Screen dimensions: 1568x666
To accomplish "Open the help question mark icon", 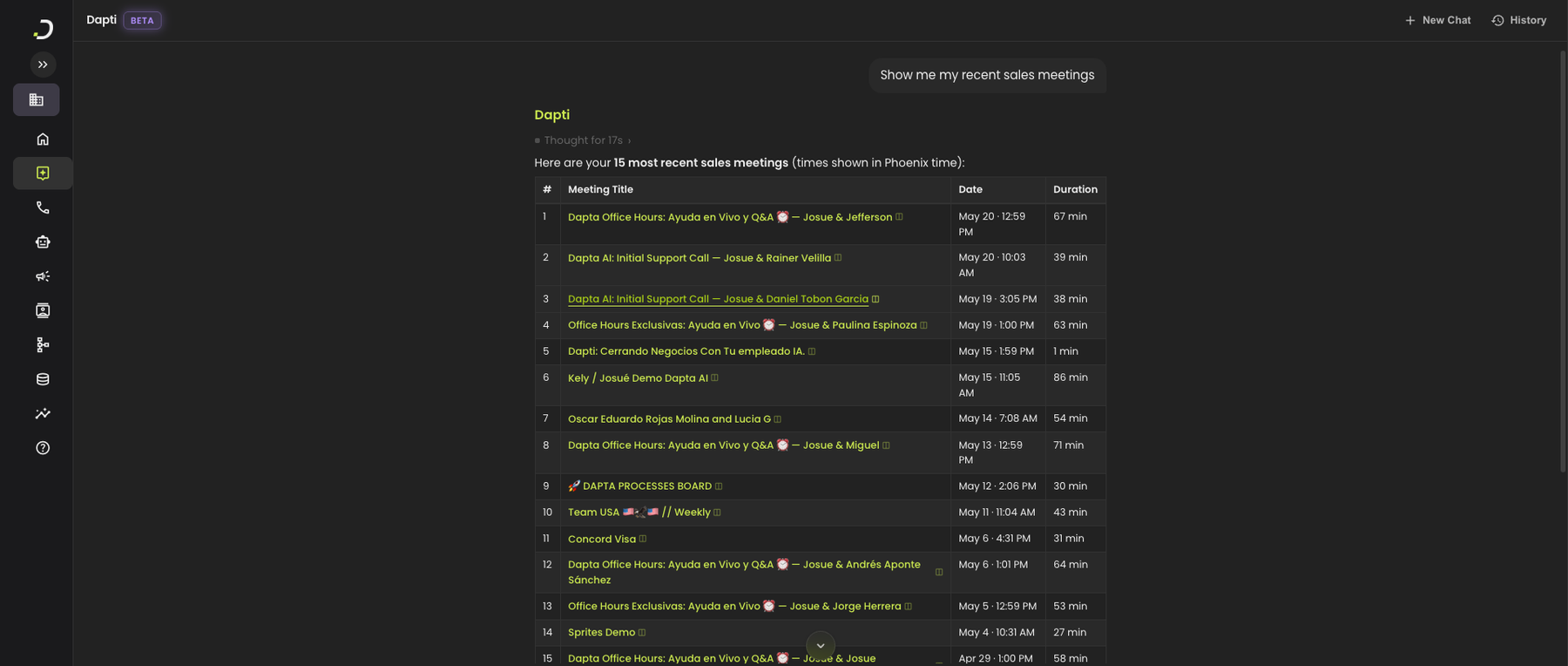I will (x=43, y=448).
